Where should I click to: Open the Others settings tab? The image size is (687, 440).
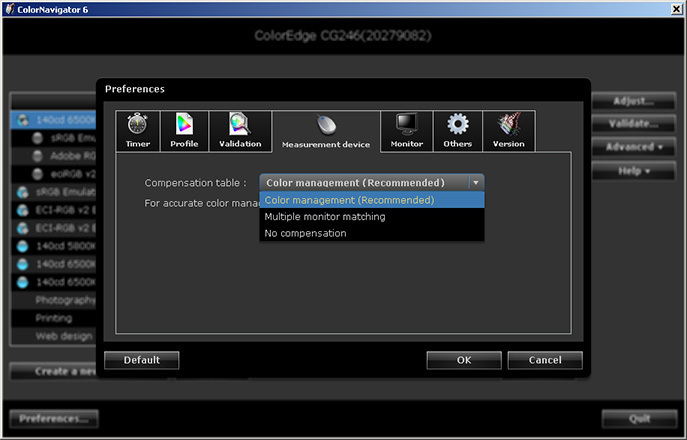pyautogui.click(x=457, y=131)
